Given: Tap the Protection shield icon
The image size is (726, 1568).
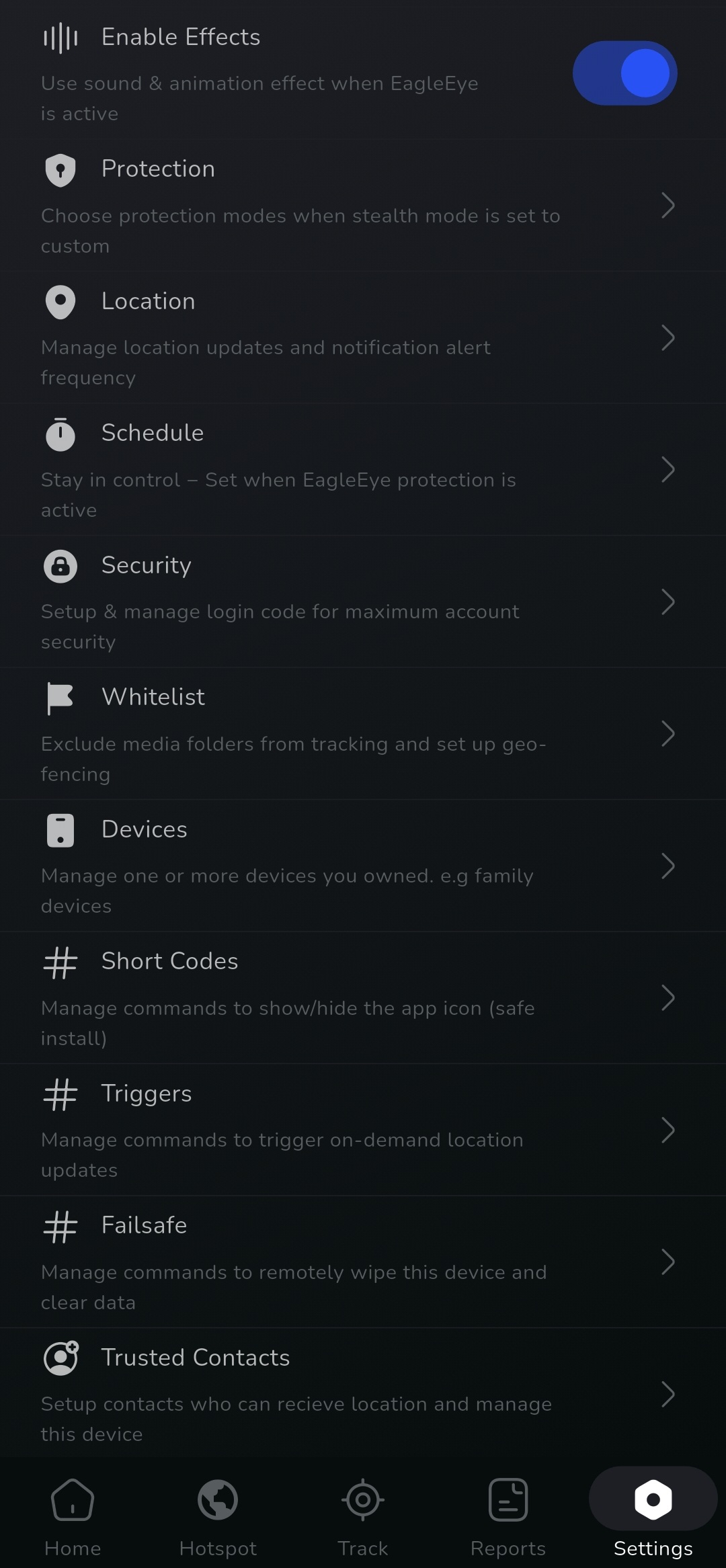Looking at the screenshot, I should pos(61,169).
